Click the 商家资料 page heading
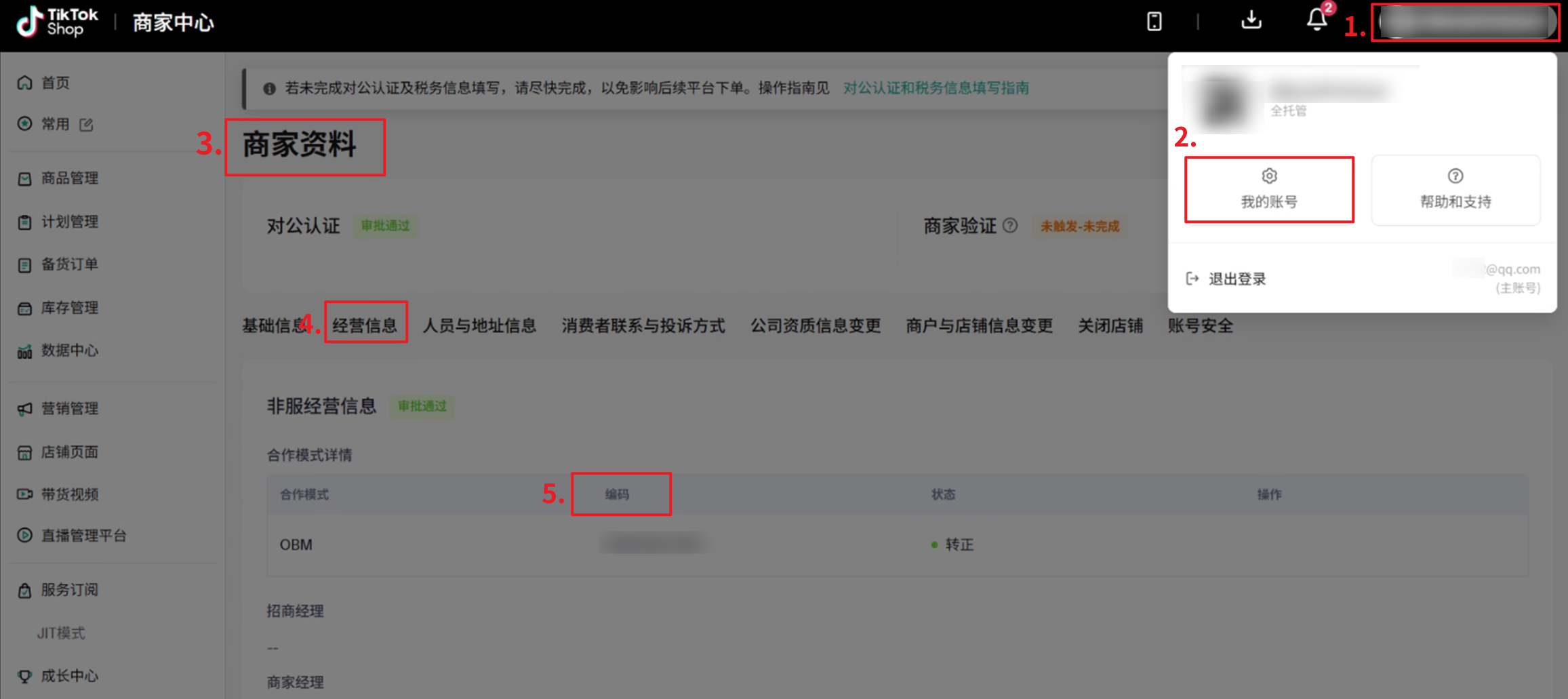Image resolution: width=1568 pixels, height=699 pixels. point(300,144)
